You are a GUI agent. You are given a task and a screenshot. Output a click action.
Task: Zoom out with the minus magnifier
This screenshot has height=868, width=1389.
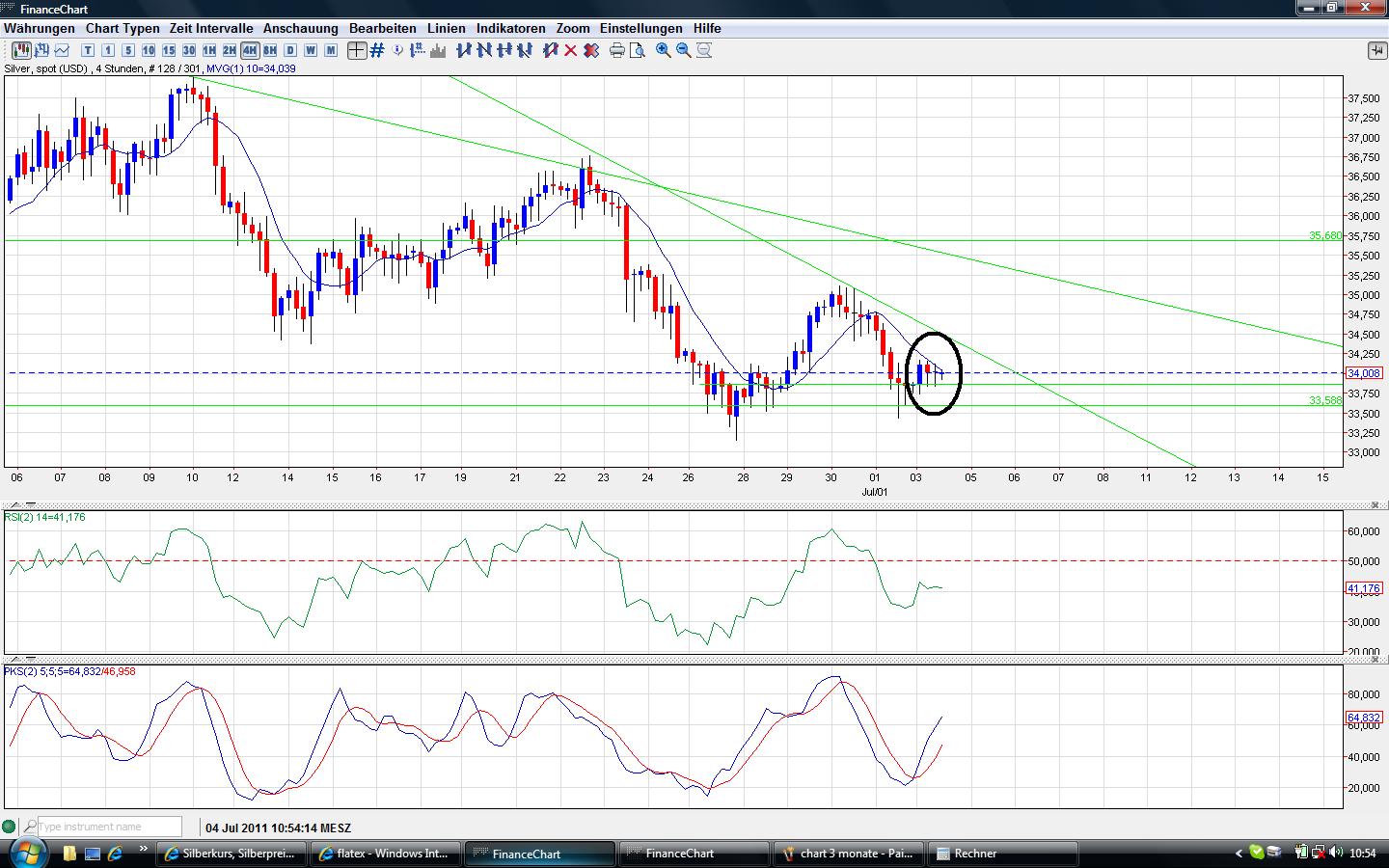tap(684, 50)
